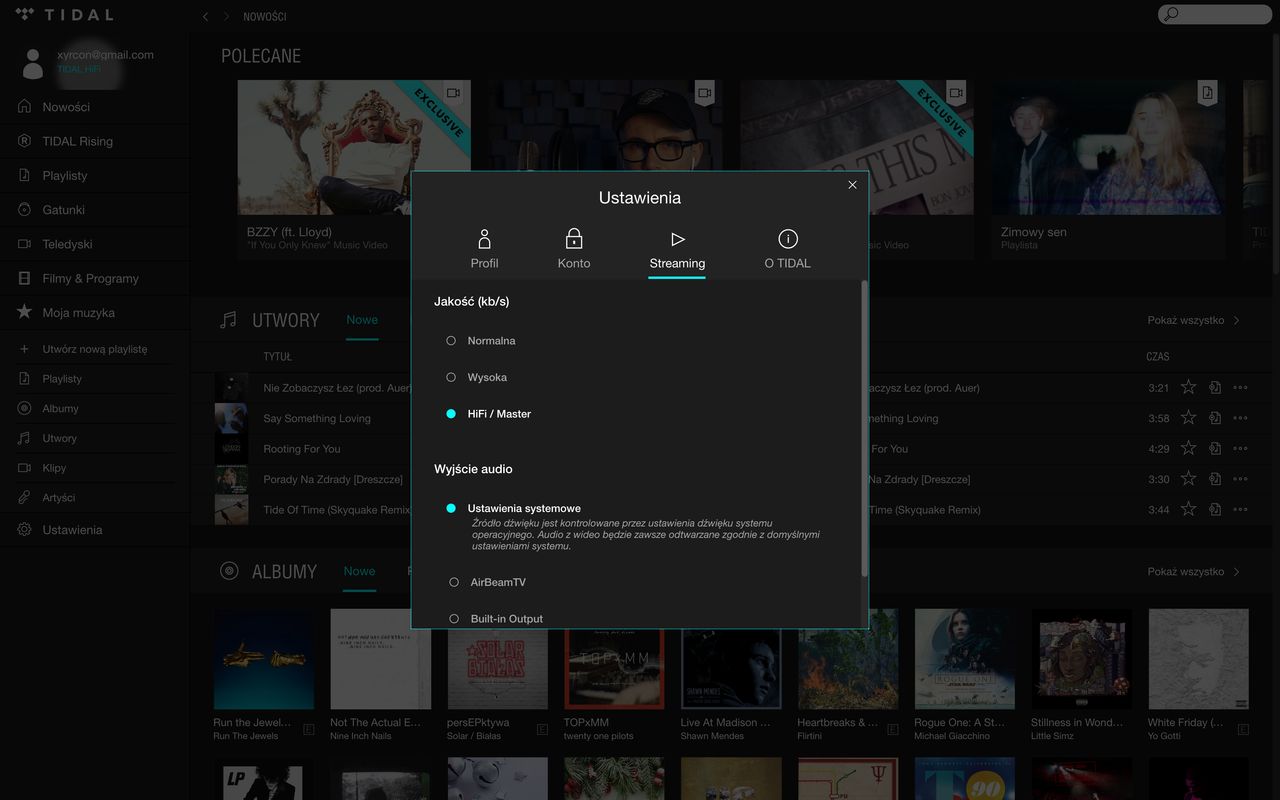
Task: Open Run the Jewels album cover
Action: tap(264, 659)
